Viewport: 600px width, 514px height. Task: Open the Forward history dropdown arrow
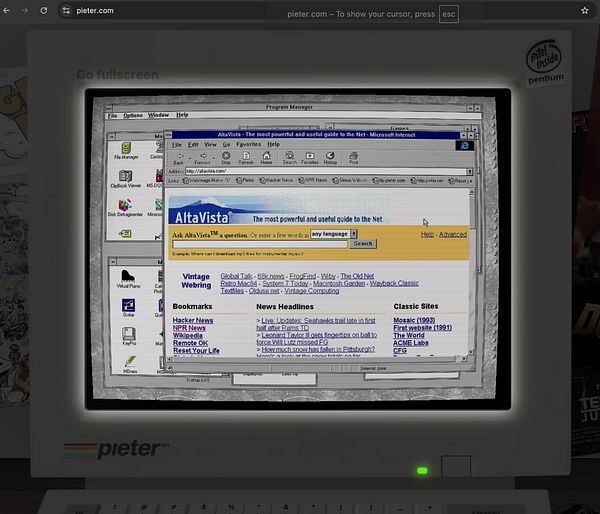pos(214,158)
